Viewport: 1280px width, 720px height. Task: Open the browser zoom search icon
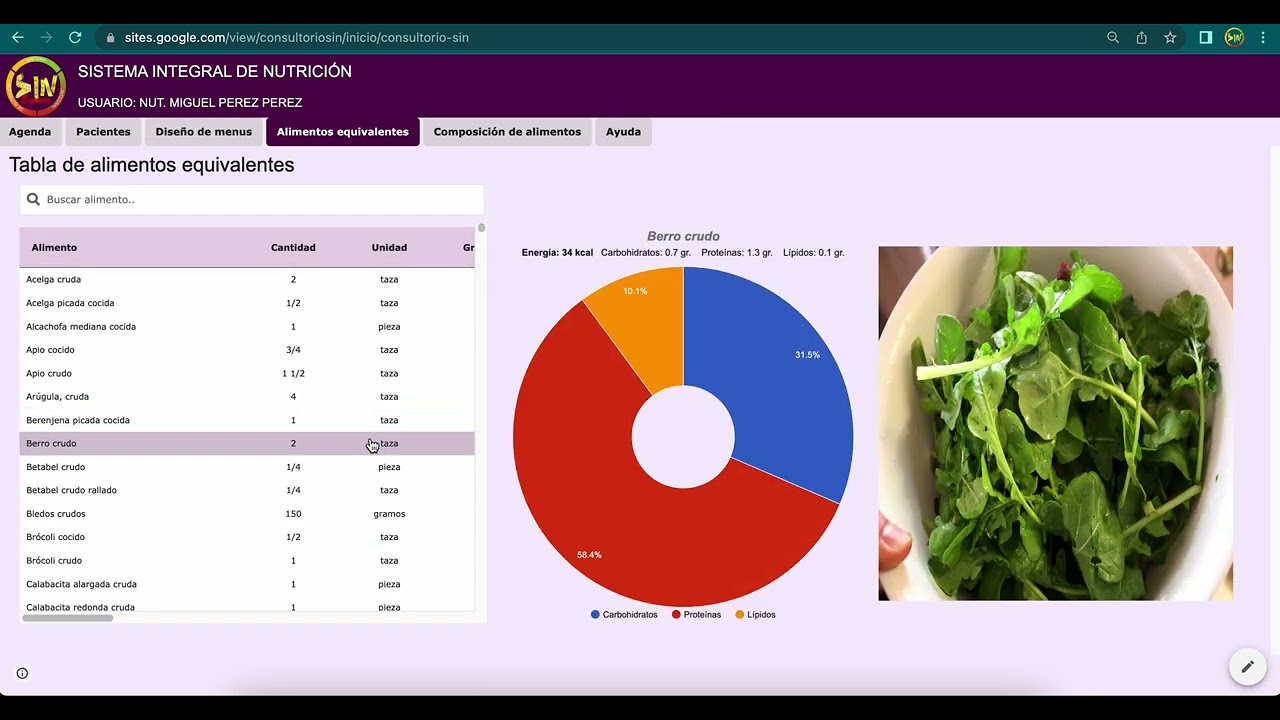pyautogui.click(x=1113, y=37)
